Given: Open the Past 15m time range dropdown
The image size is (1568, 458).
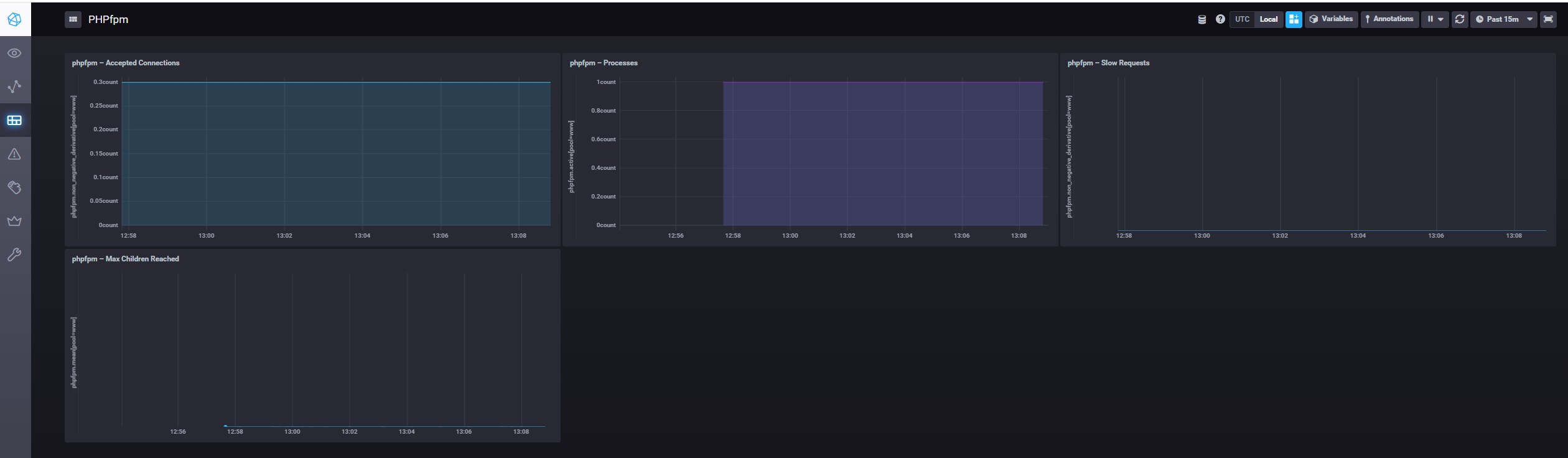Looking at the screenshot, I should coord(1504,19).
